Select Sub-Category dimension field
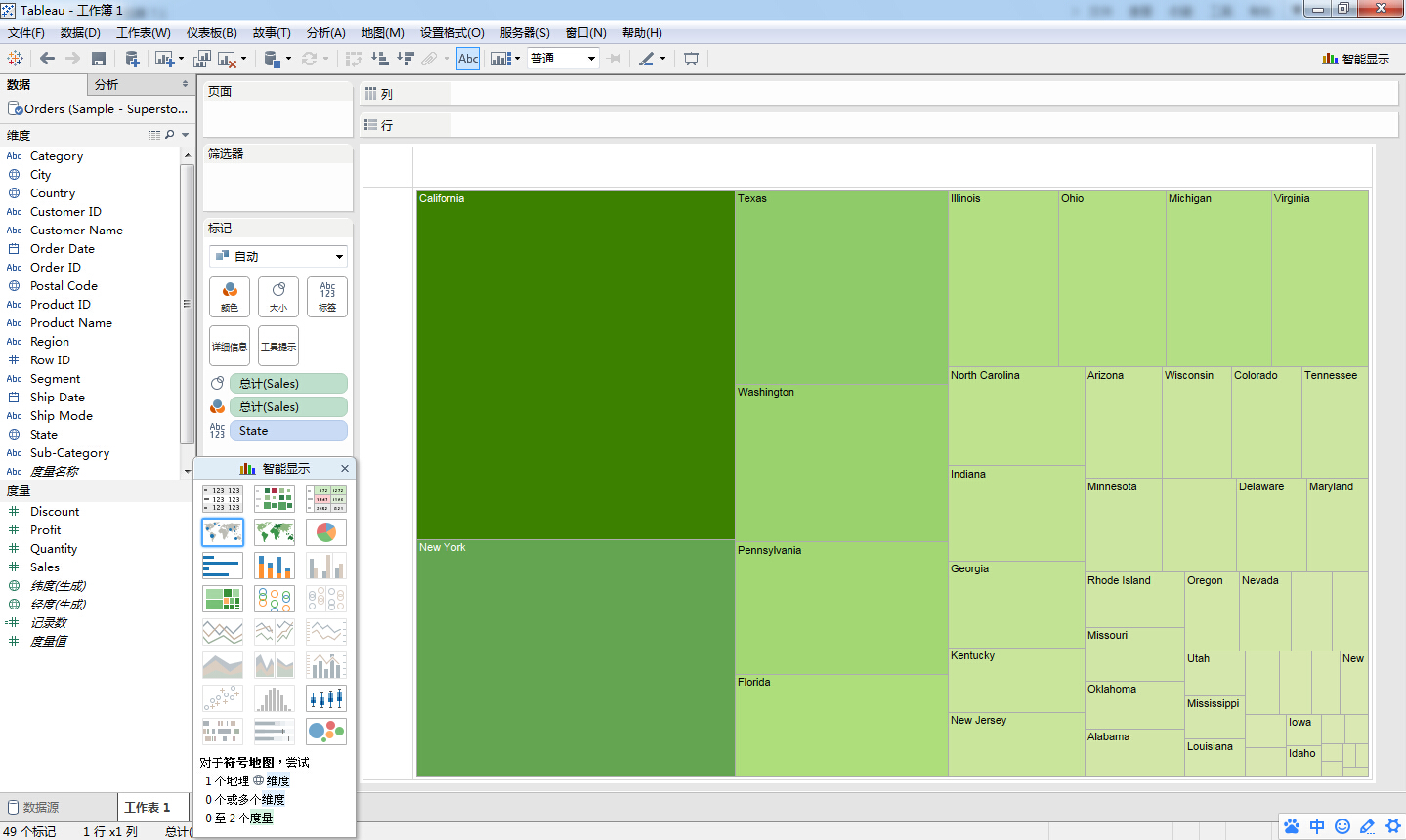The height and width of the screenshot is (840, 1406). (x=69, y=453)
